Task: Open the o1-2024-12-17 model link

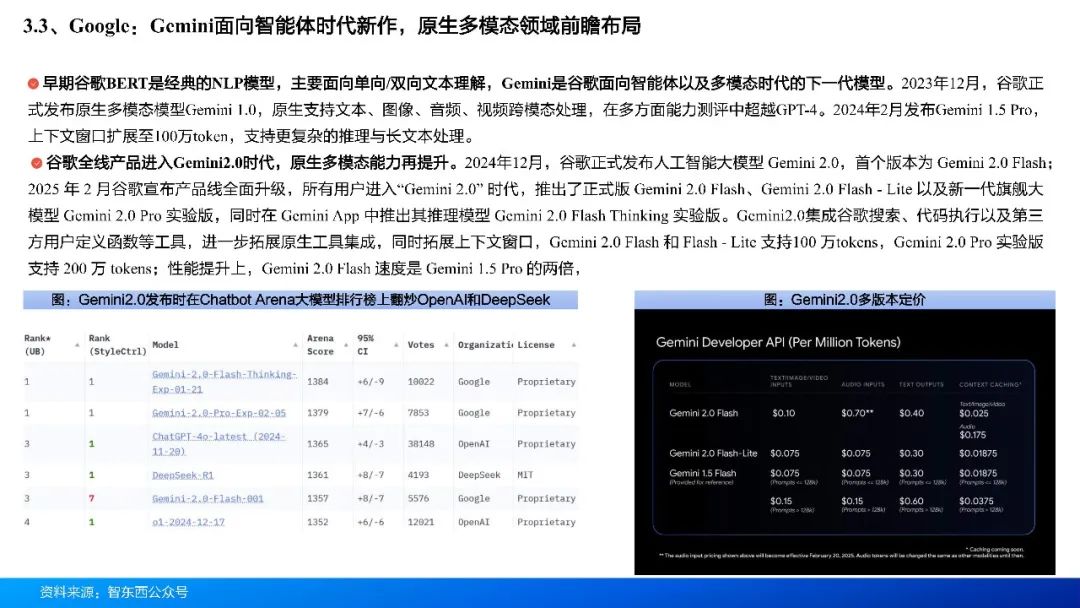Action: (x=188, y=522)
